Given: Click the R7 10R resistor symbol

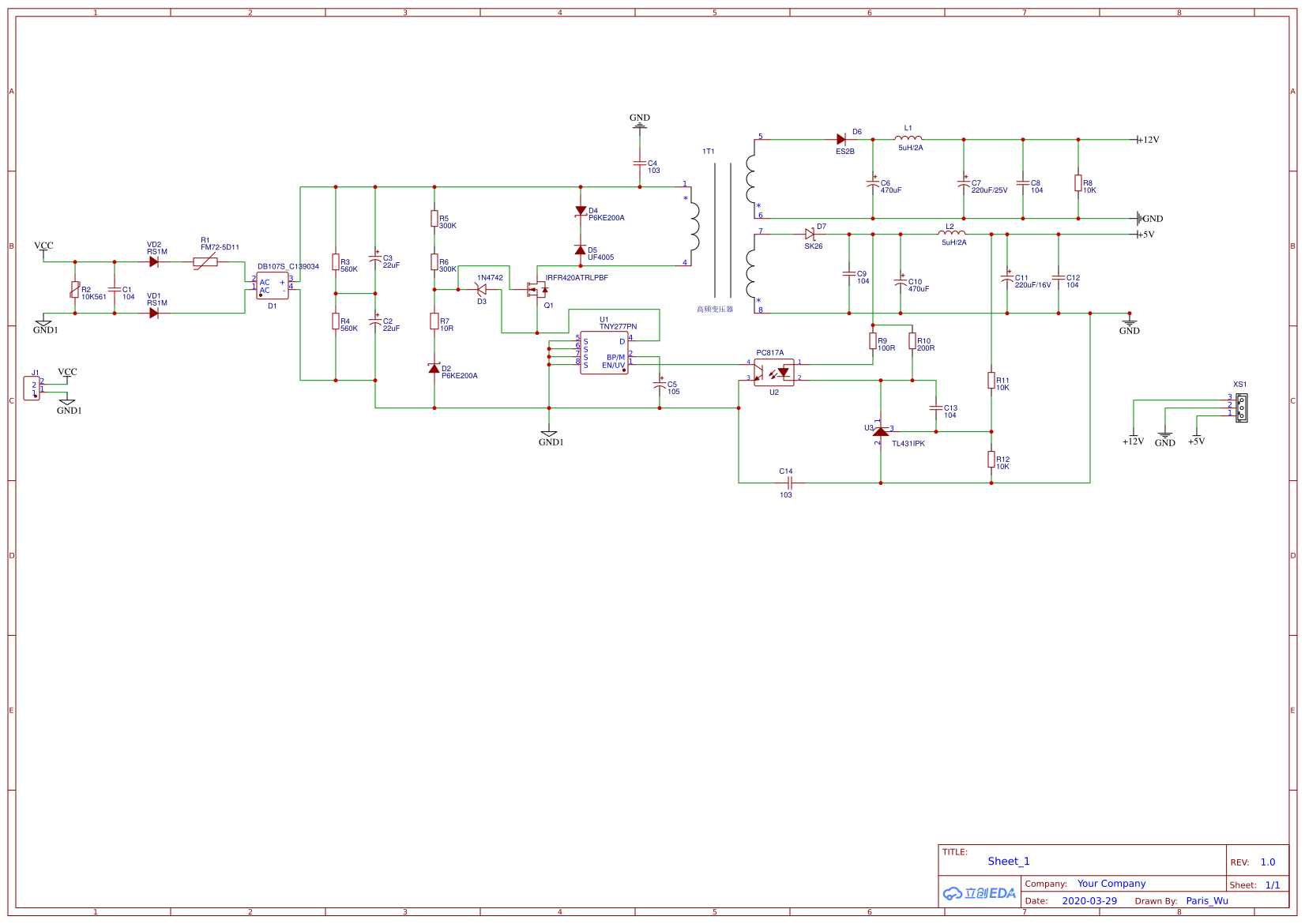Looking at the screenshot, I should pos(434,321).
